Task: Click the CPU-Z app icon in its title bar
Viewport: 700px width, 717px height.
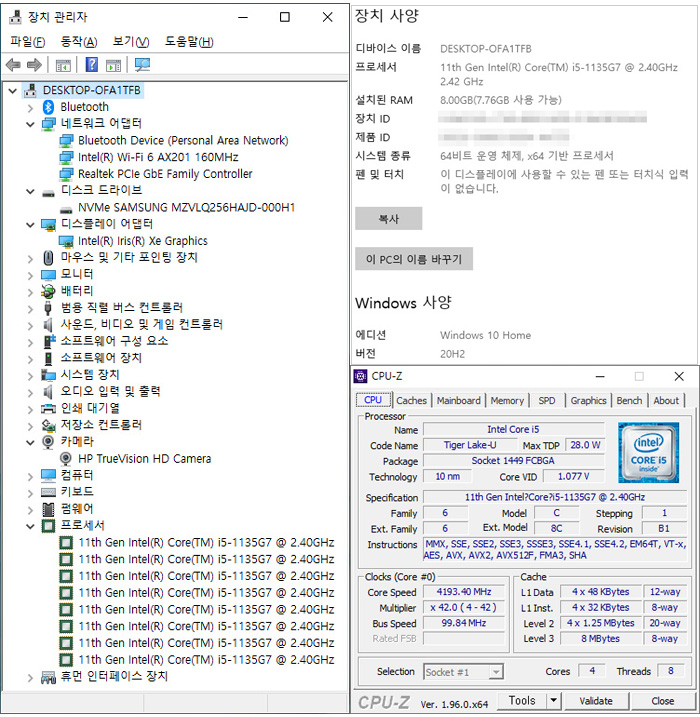Action: tap(361, 376)
